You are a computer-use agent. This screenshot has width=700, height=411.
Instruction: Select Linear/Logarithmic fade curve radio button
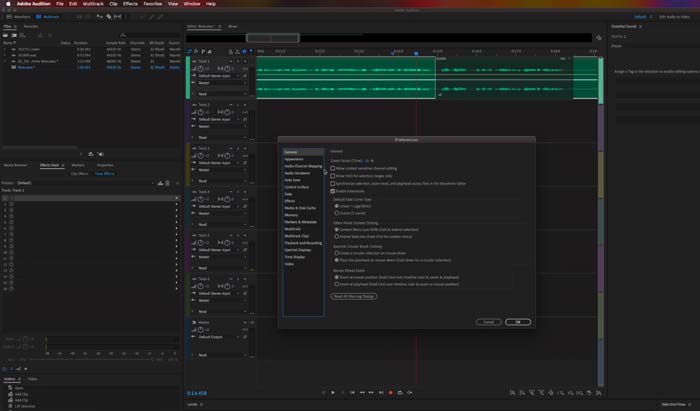[337, 206]
